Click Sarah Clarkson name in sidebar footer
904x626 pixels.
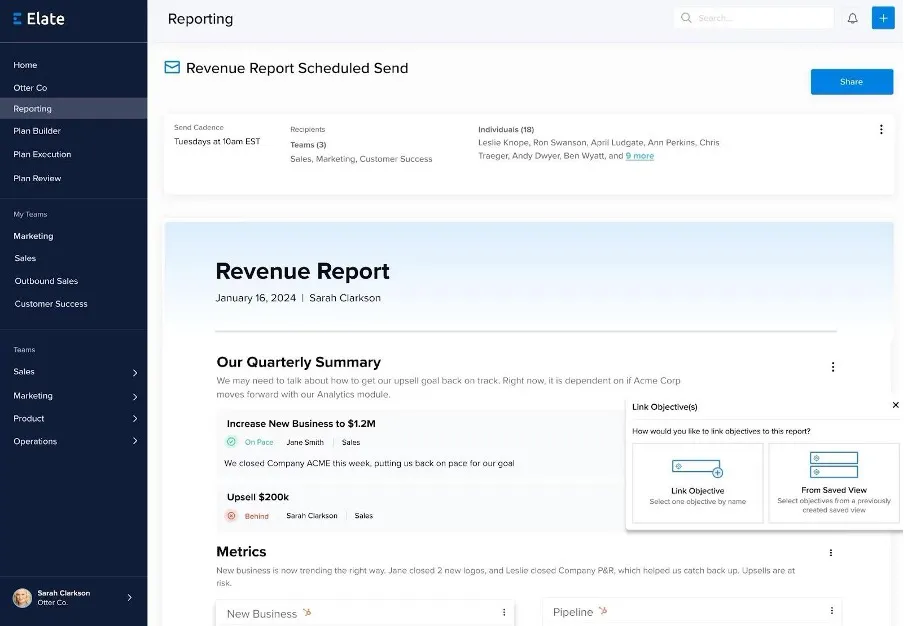(x=63, y=593)
